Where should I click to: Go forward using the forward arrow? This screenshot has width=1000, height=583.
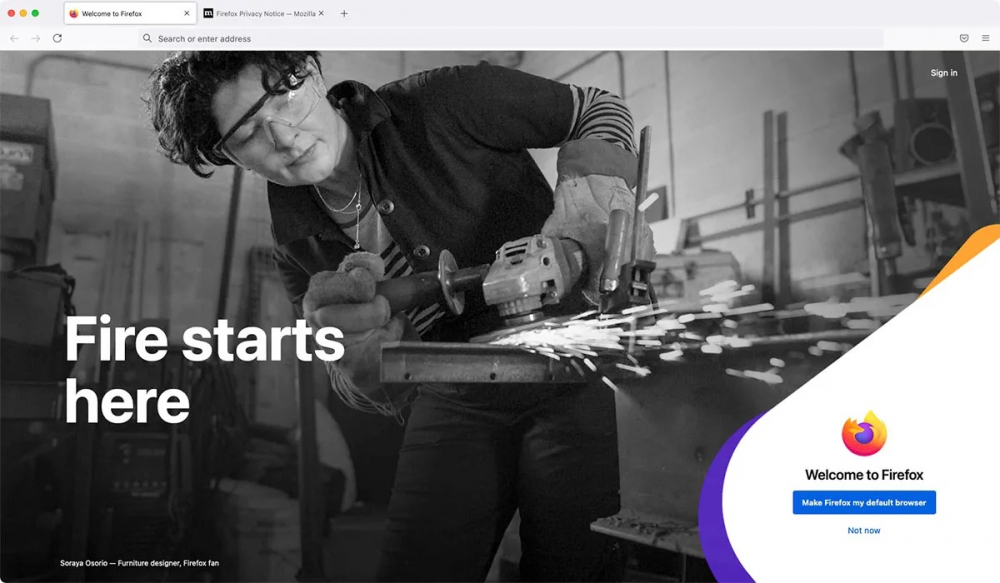click(x=36, y=38)
